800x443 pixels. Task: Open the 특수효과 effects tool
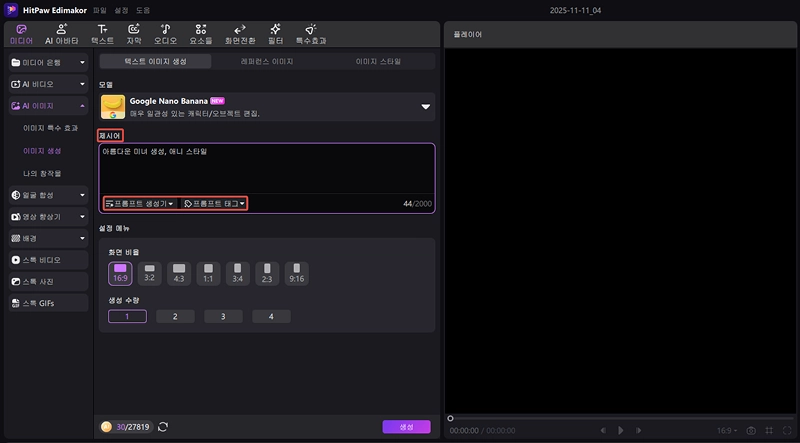311,34
